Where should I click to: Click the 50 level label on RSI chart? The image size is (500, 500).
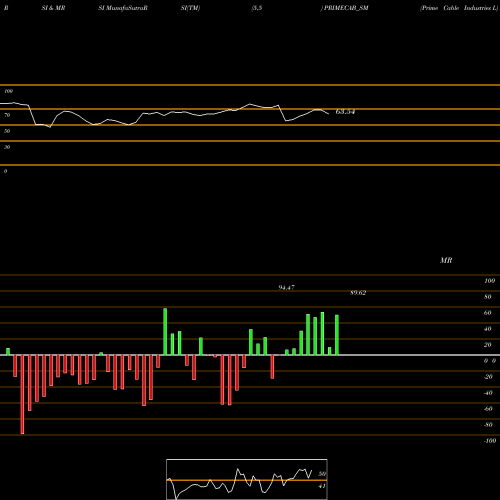click(x=7, y=131)
